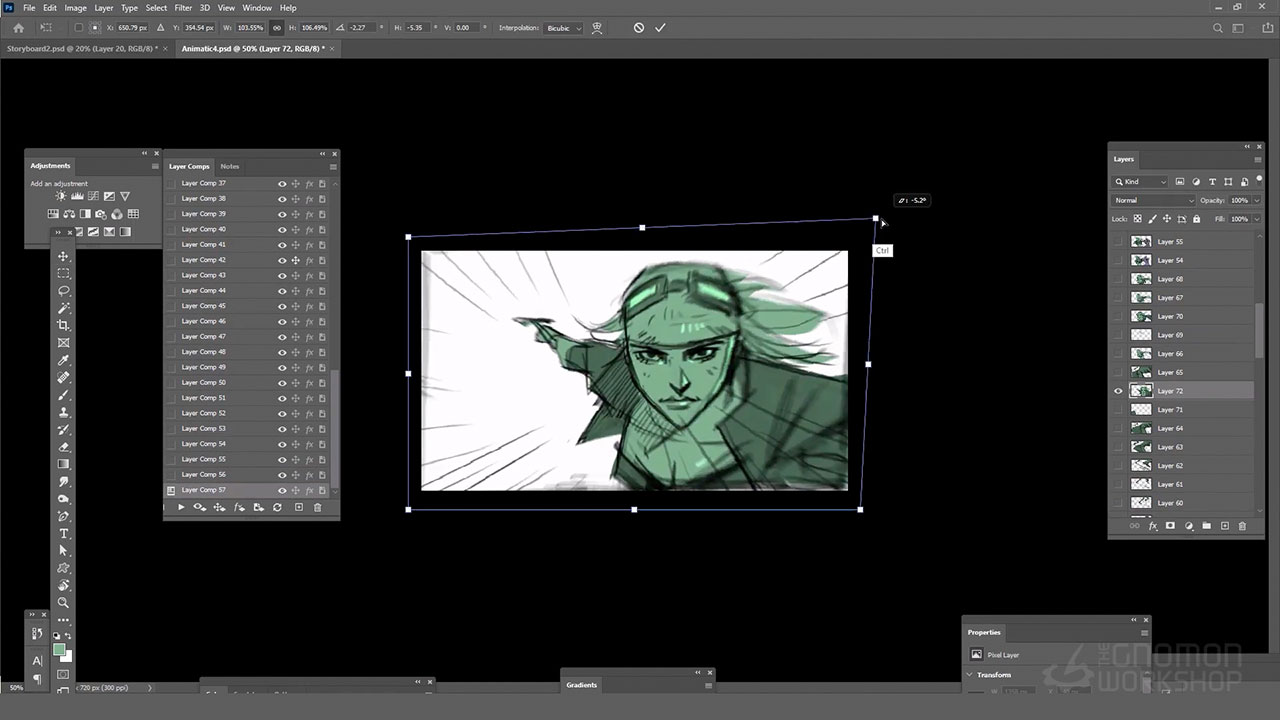Pick the Eraser tool
The height and width of the screenshot is (720, 1280).
pos(64,447)
